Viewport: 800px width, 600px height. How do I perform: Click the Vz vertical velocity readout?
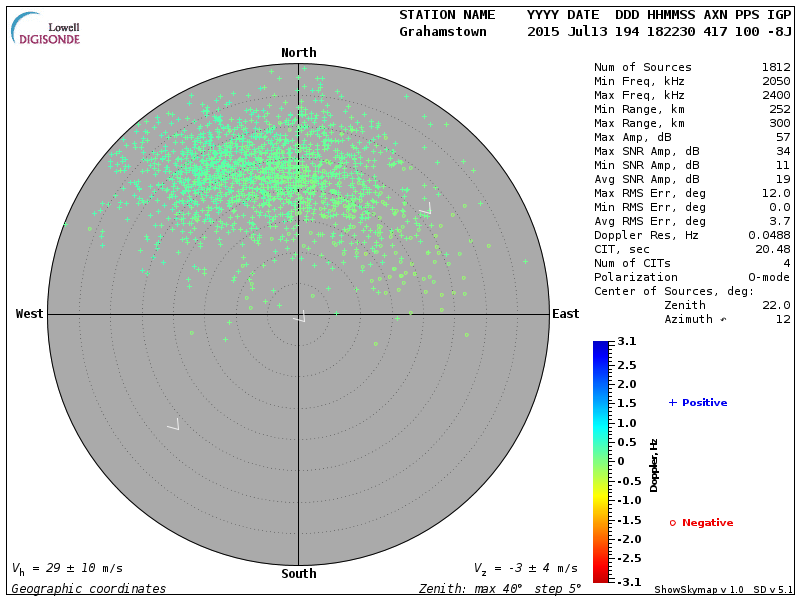tap(525, 568)
